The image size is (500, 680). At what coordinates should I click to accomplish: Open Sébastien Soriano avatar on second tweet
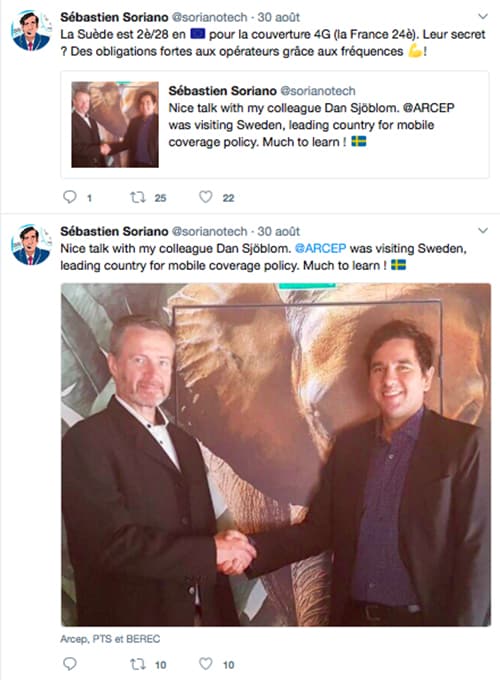click(x=31, y=245)
